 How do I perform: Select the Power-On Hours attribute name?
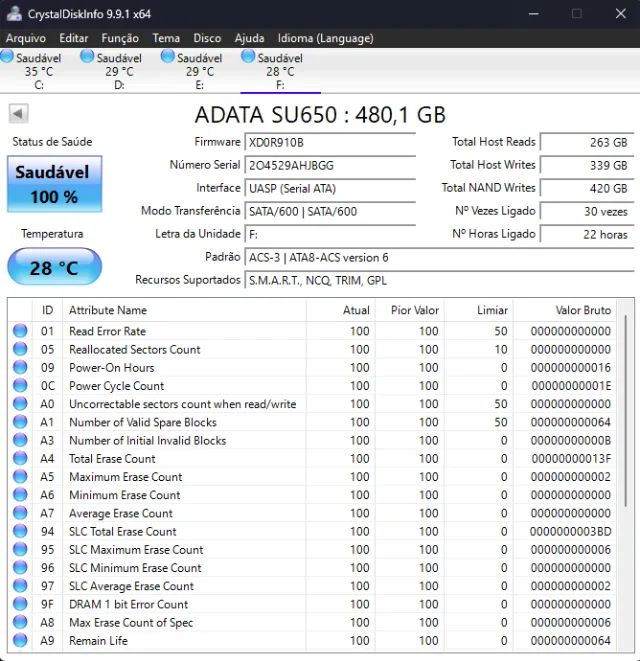[112, 368]
